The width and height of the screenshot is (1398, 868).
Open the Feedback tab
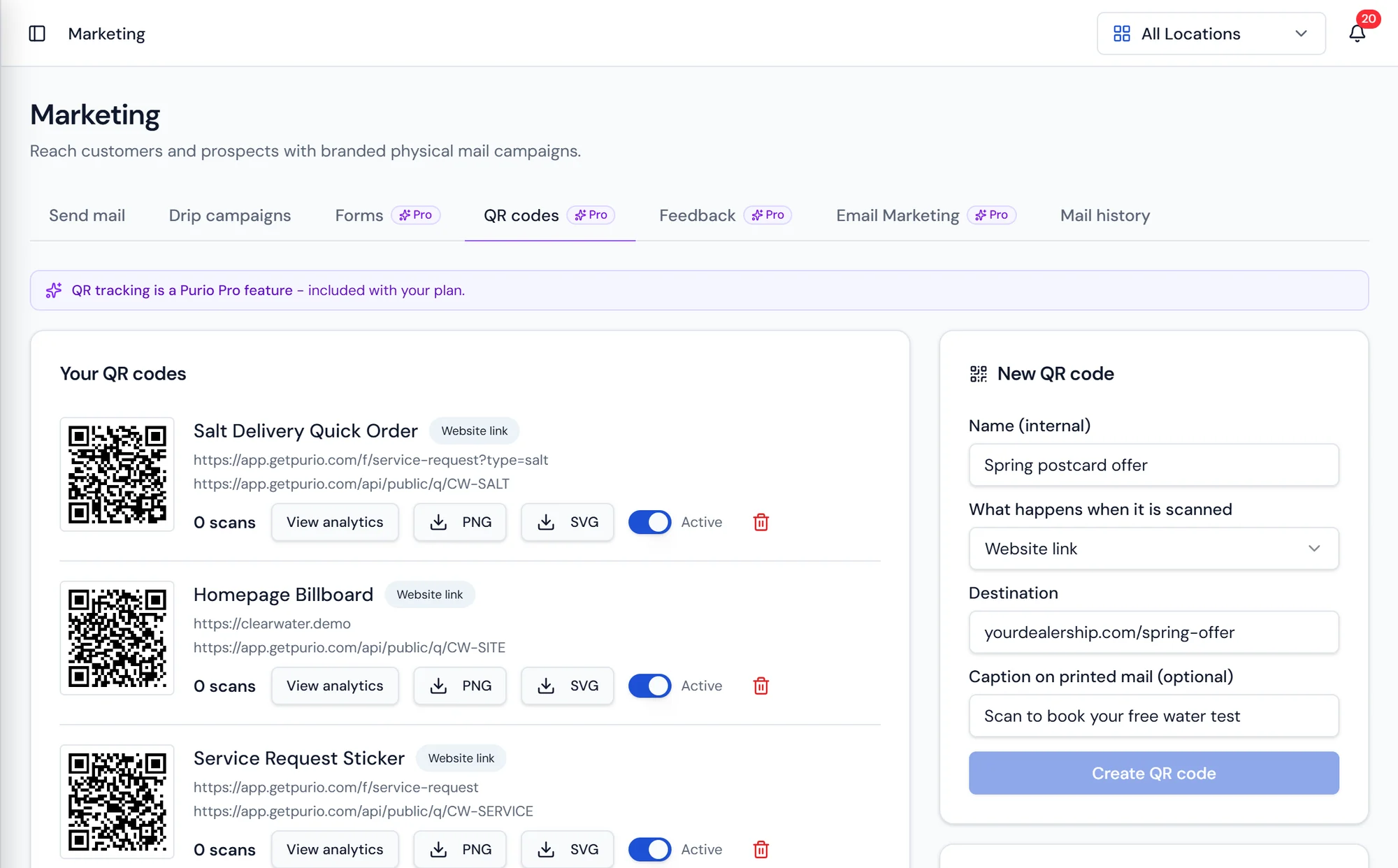point(726,215)
